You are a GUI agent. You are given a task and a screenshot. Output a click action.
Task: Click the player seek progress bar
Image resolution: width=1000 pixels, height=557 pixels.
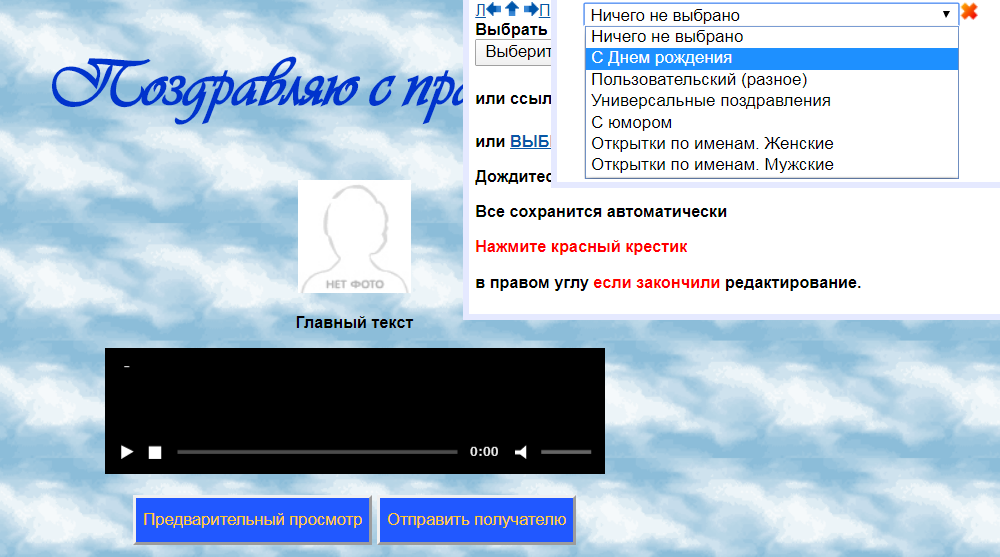pos(317,452)
